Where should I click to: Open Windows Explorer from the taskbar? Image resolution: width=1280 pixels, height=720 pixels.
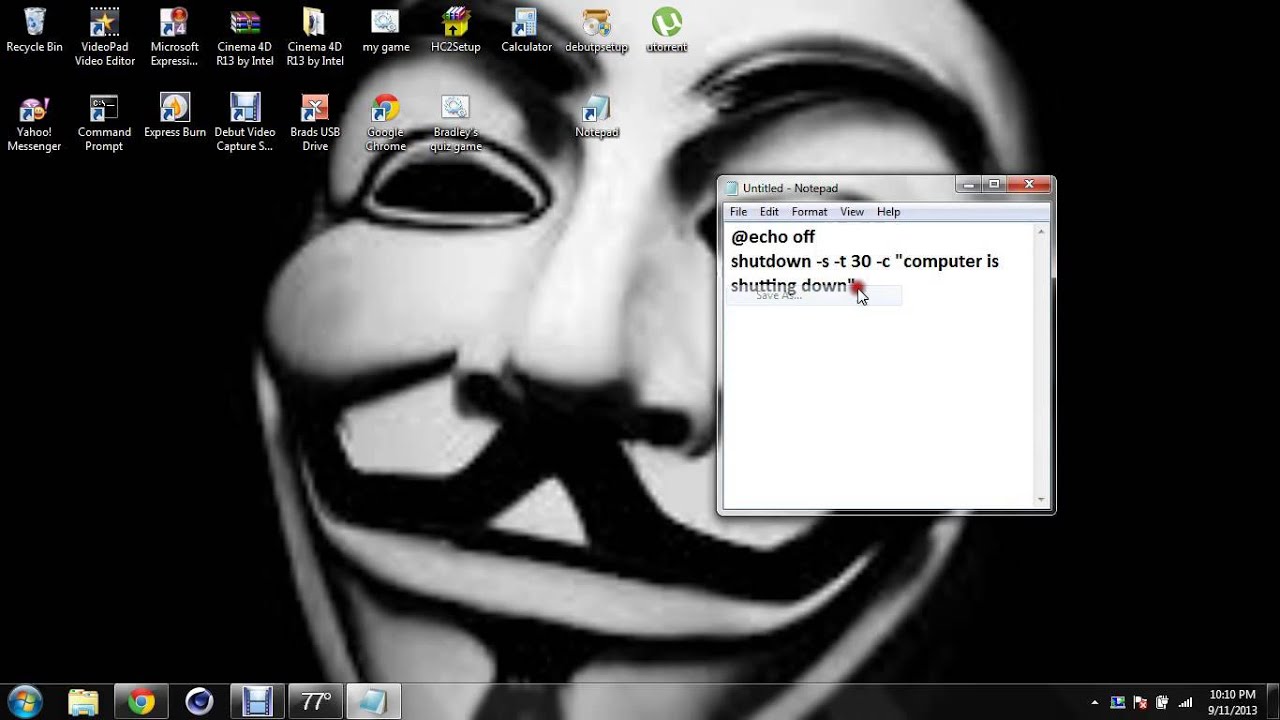83,702
